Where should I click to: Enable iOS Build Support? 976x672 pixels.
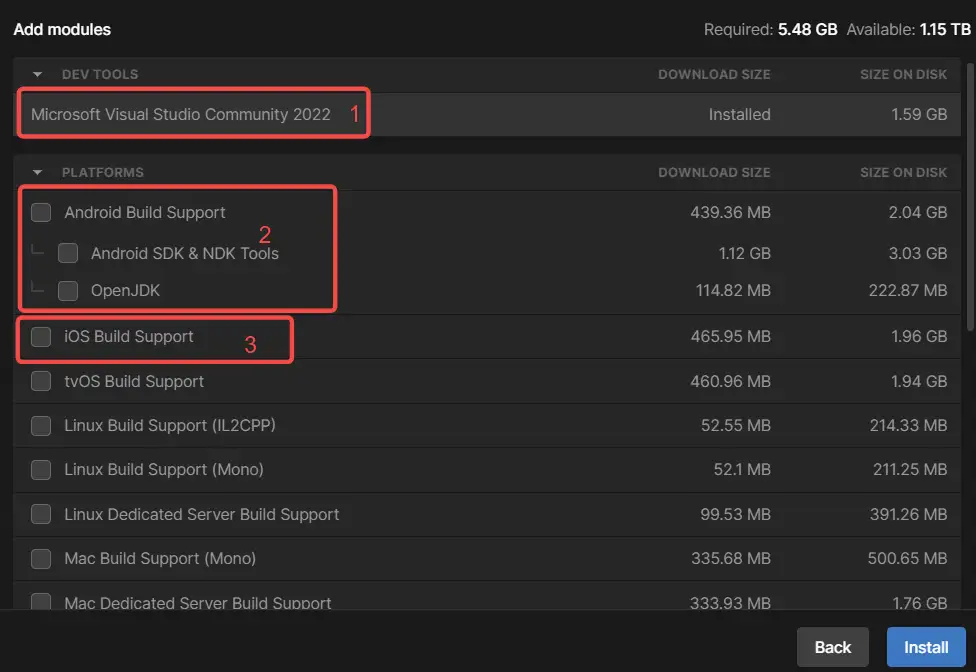(x=41, y=337)
